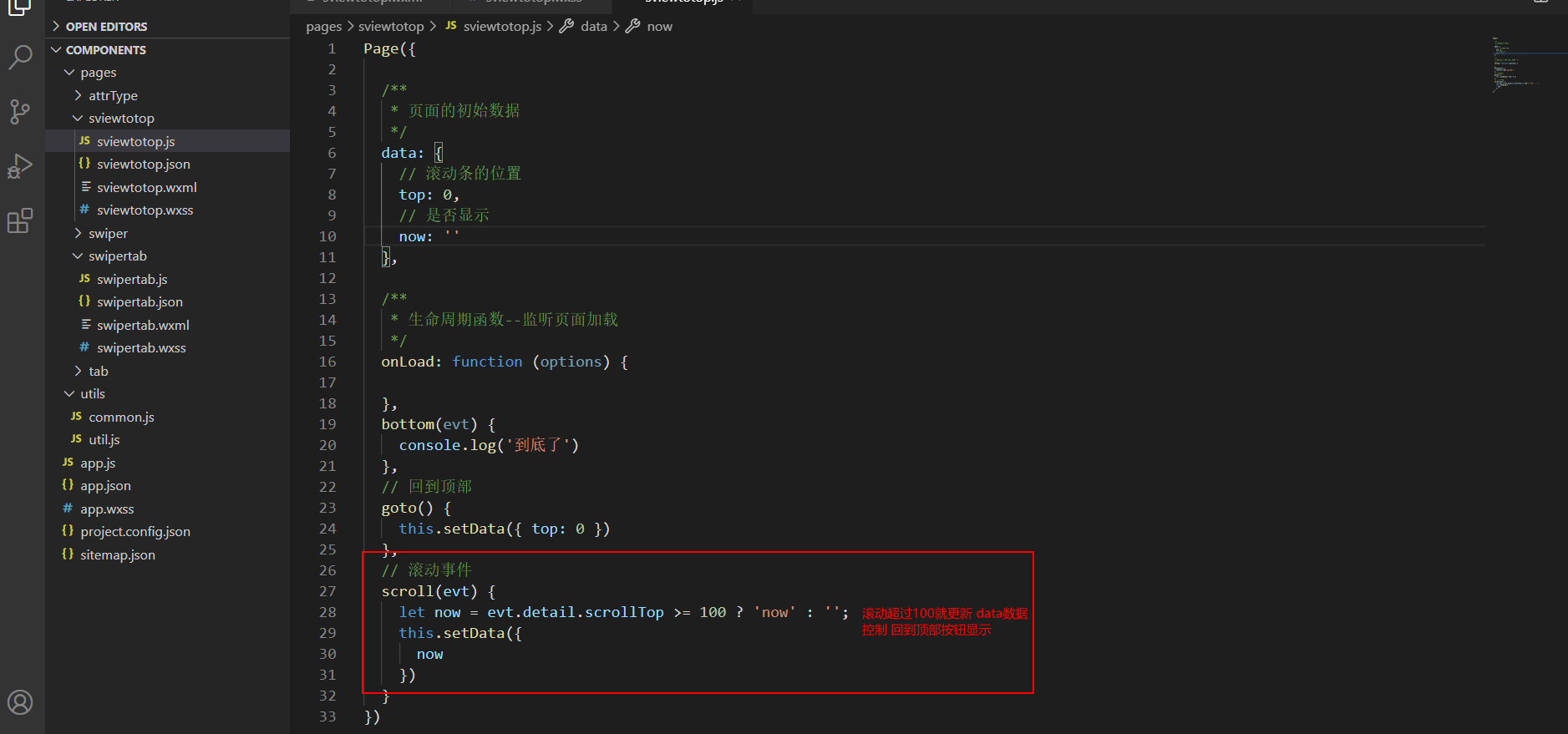Click console.log statement on line 20
Image resolution: width=1568 pixels, height=734 pixels.
(x=489, y=445)
